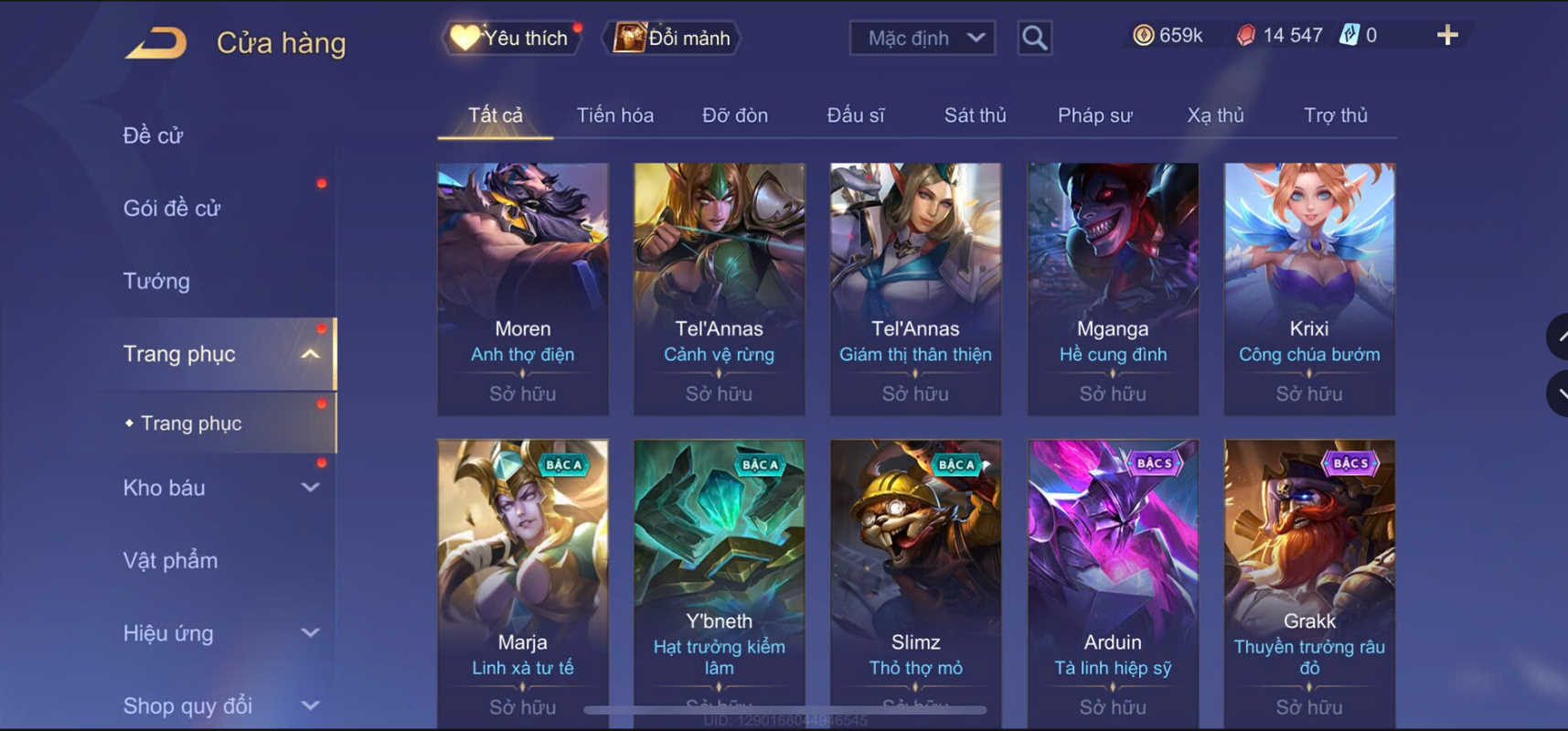Expand the Kho báu sidebar section

[311, 488]
